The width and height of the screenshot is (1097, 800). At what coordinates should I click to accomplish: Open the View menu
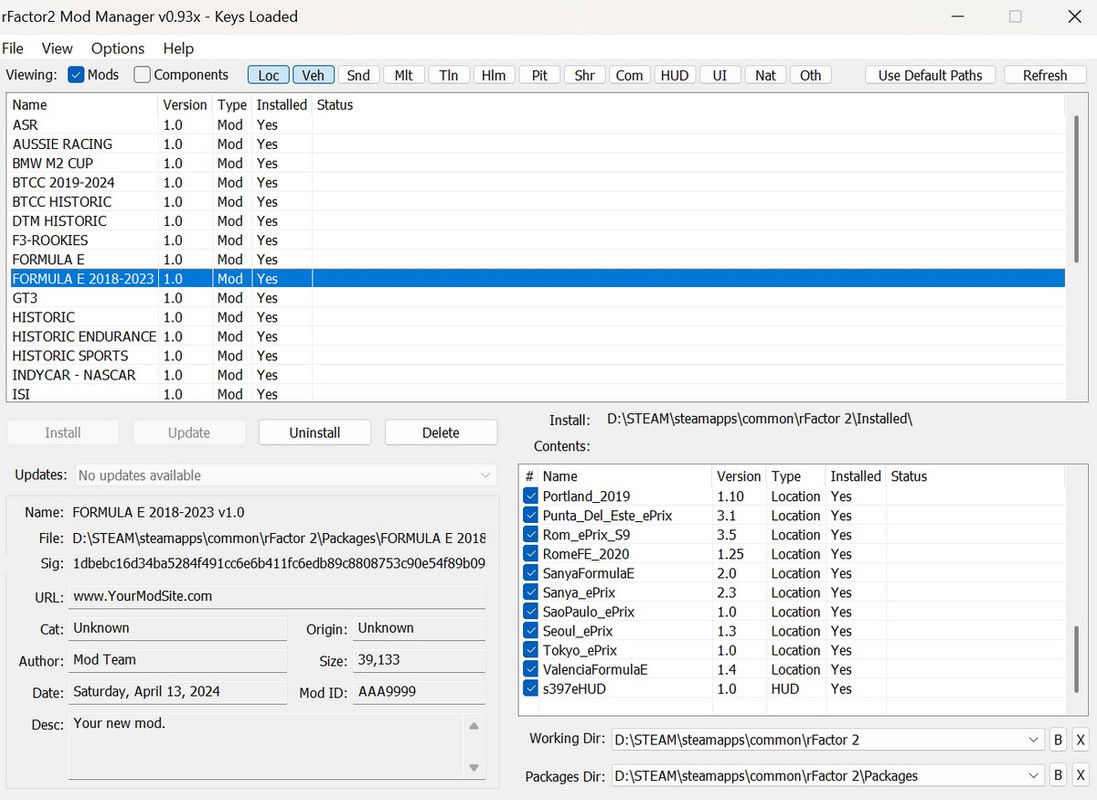(x=57, y=48)
